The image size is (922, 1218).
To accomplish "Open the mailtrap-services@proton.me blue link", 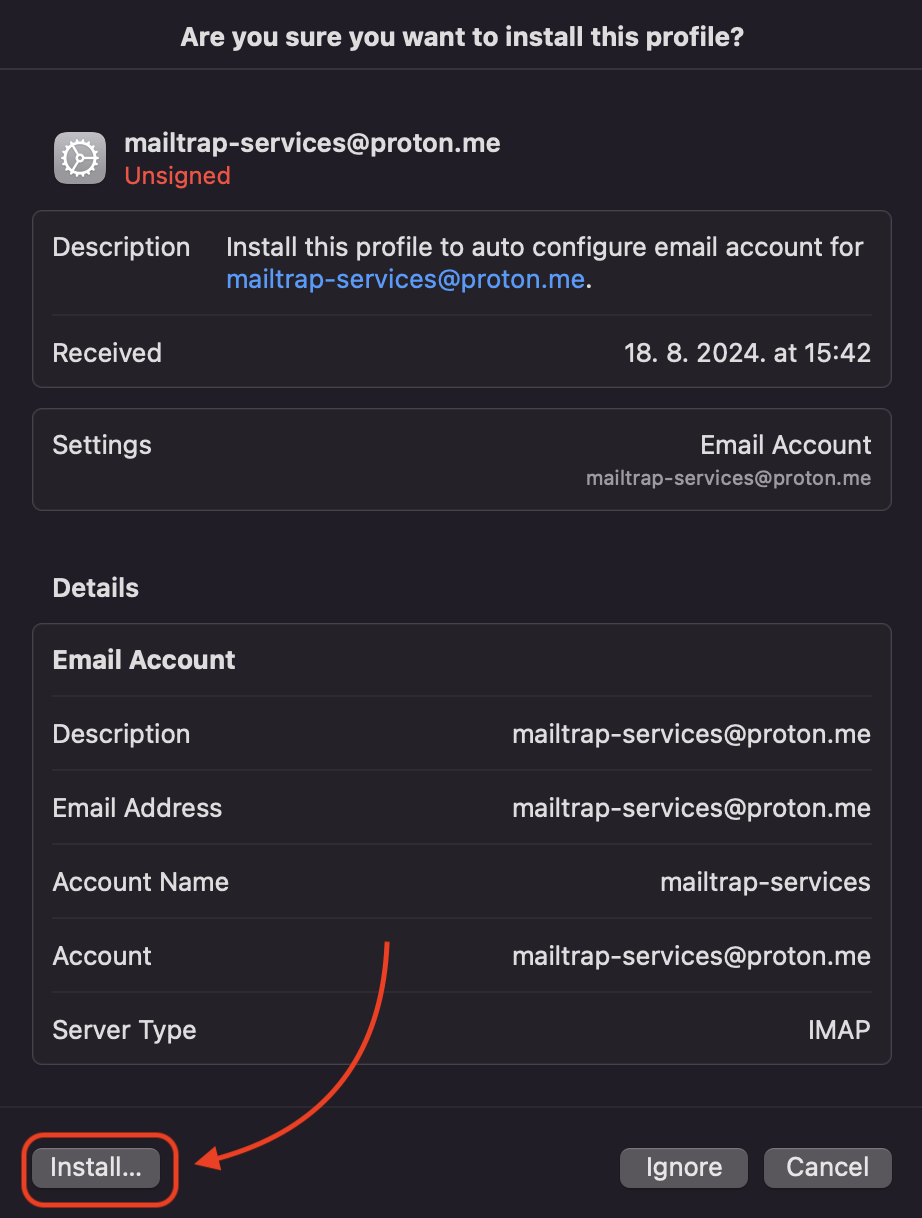I will coord(405,279).
